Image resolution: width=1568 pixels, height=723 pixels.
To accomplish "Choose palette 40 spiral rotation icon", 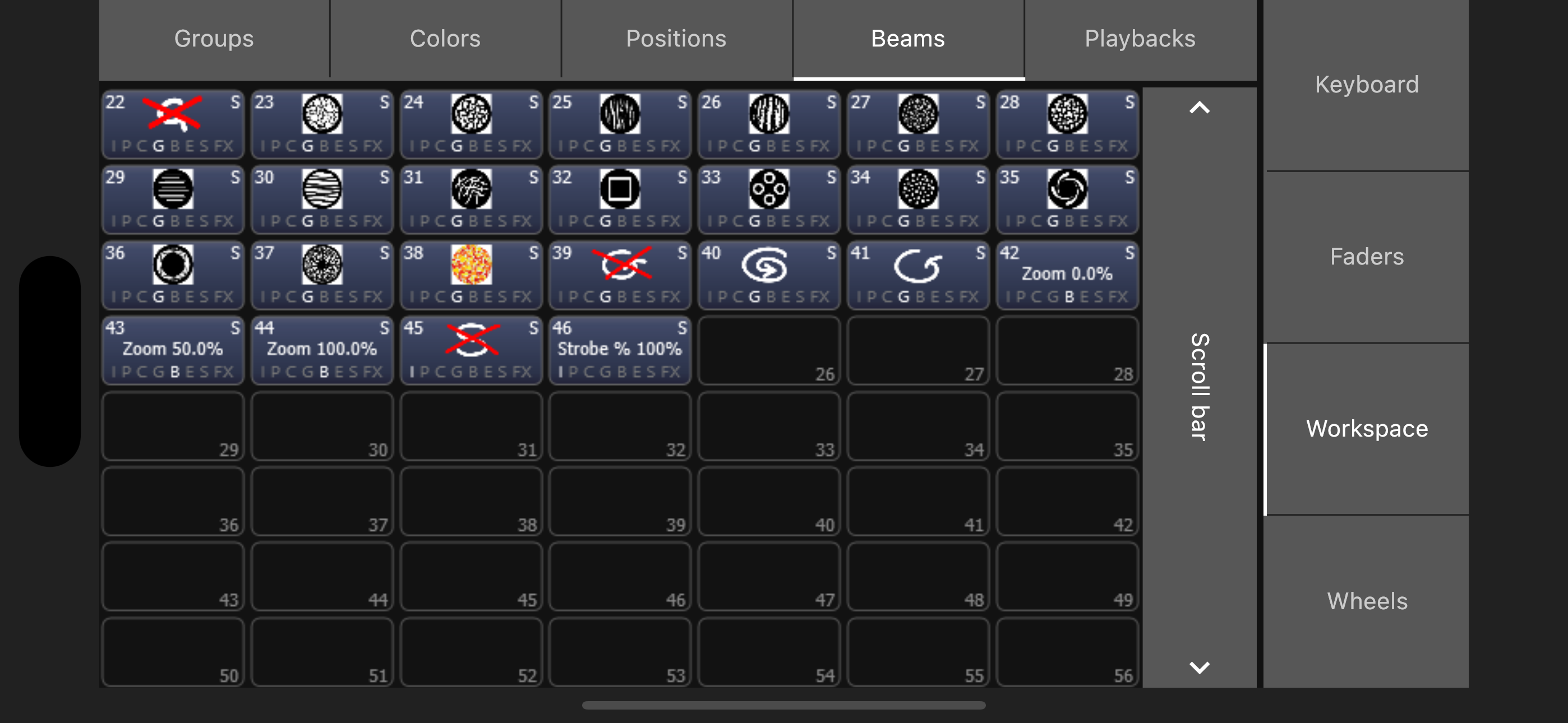I will tap(769, 275).
